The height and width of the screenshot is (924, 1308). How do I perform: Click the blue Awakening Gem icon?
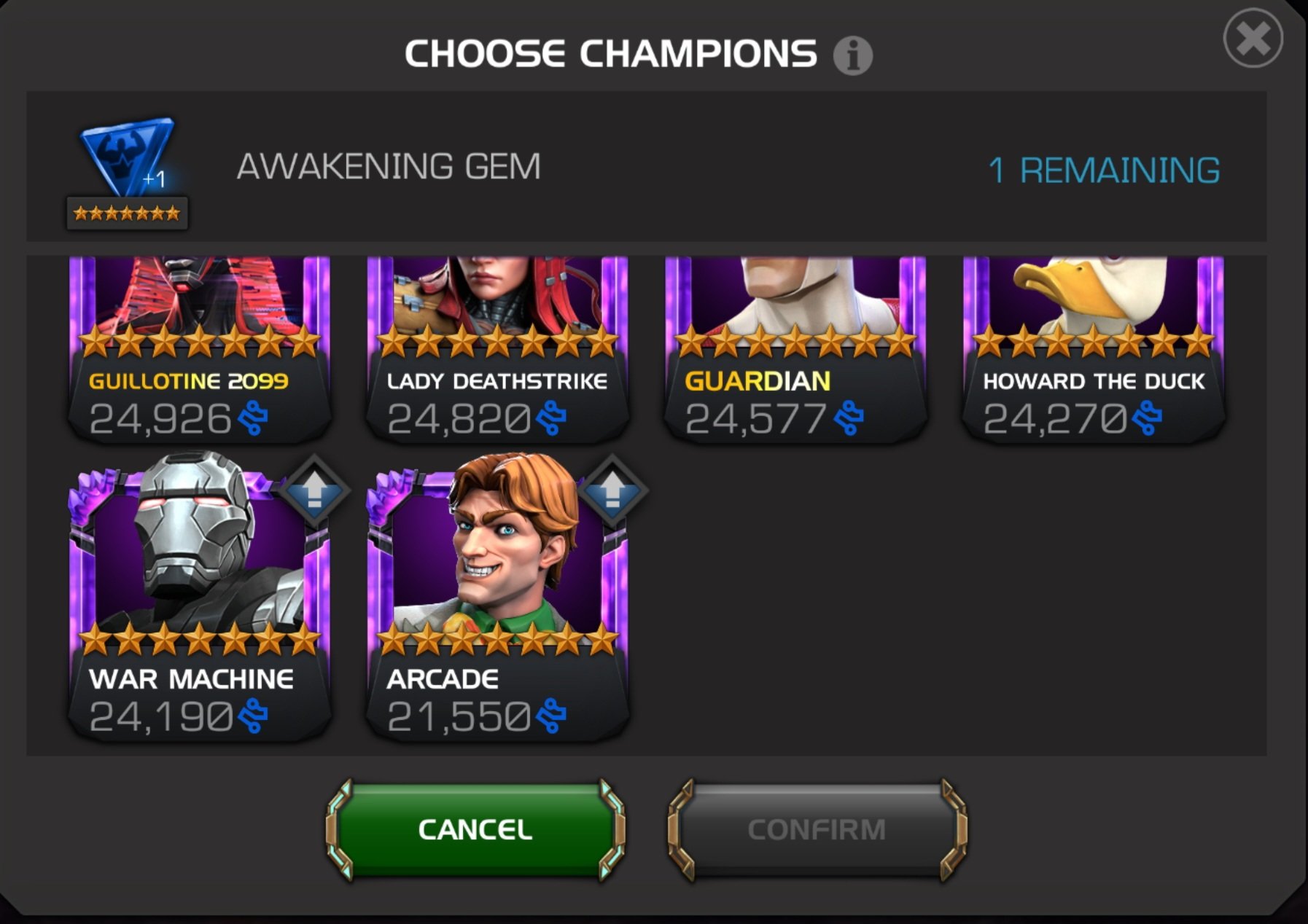[127, 157]
